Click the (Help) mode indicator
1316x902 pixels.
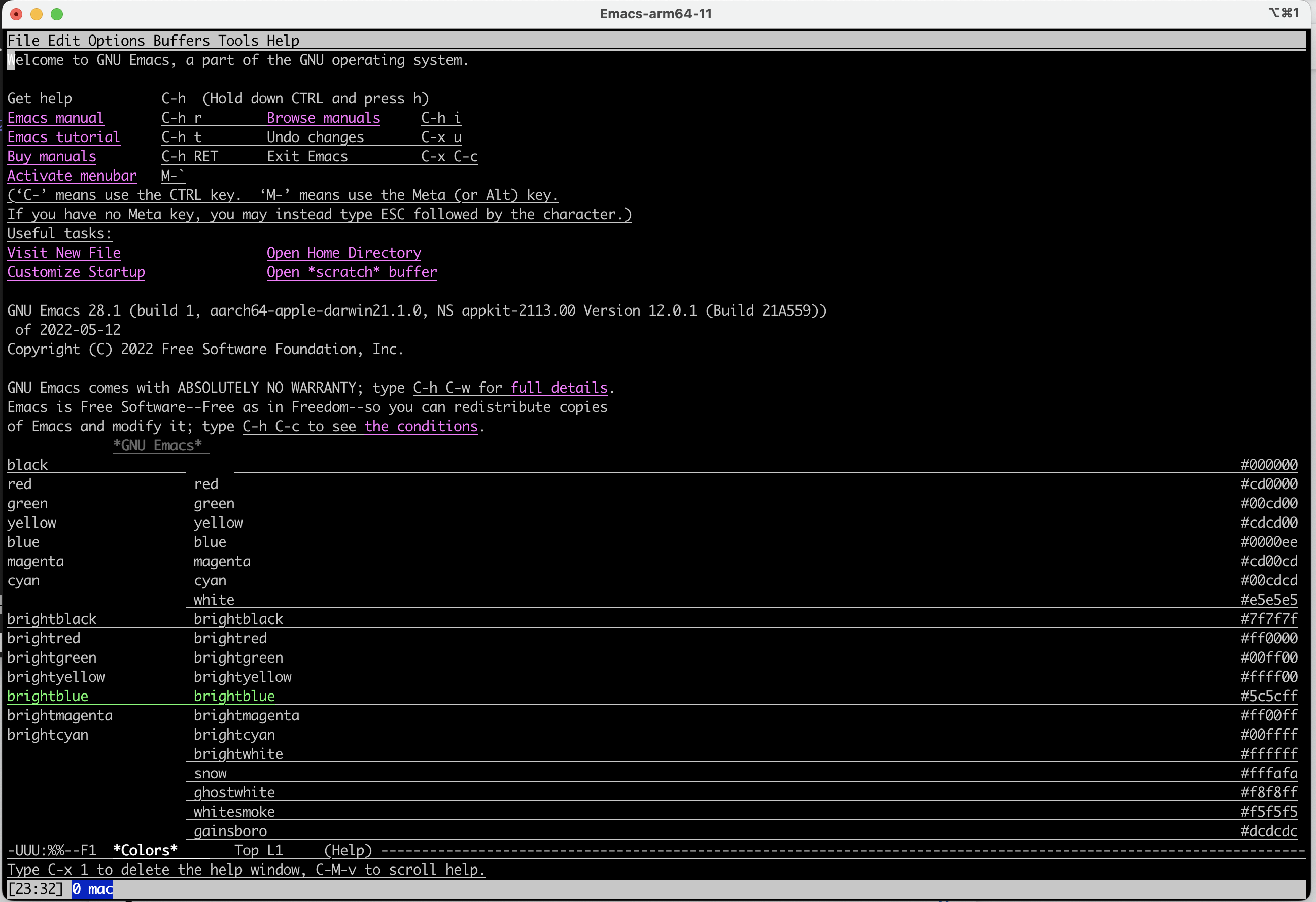click(x=348, y=850)
